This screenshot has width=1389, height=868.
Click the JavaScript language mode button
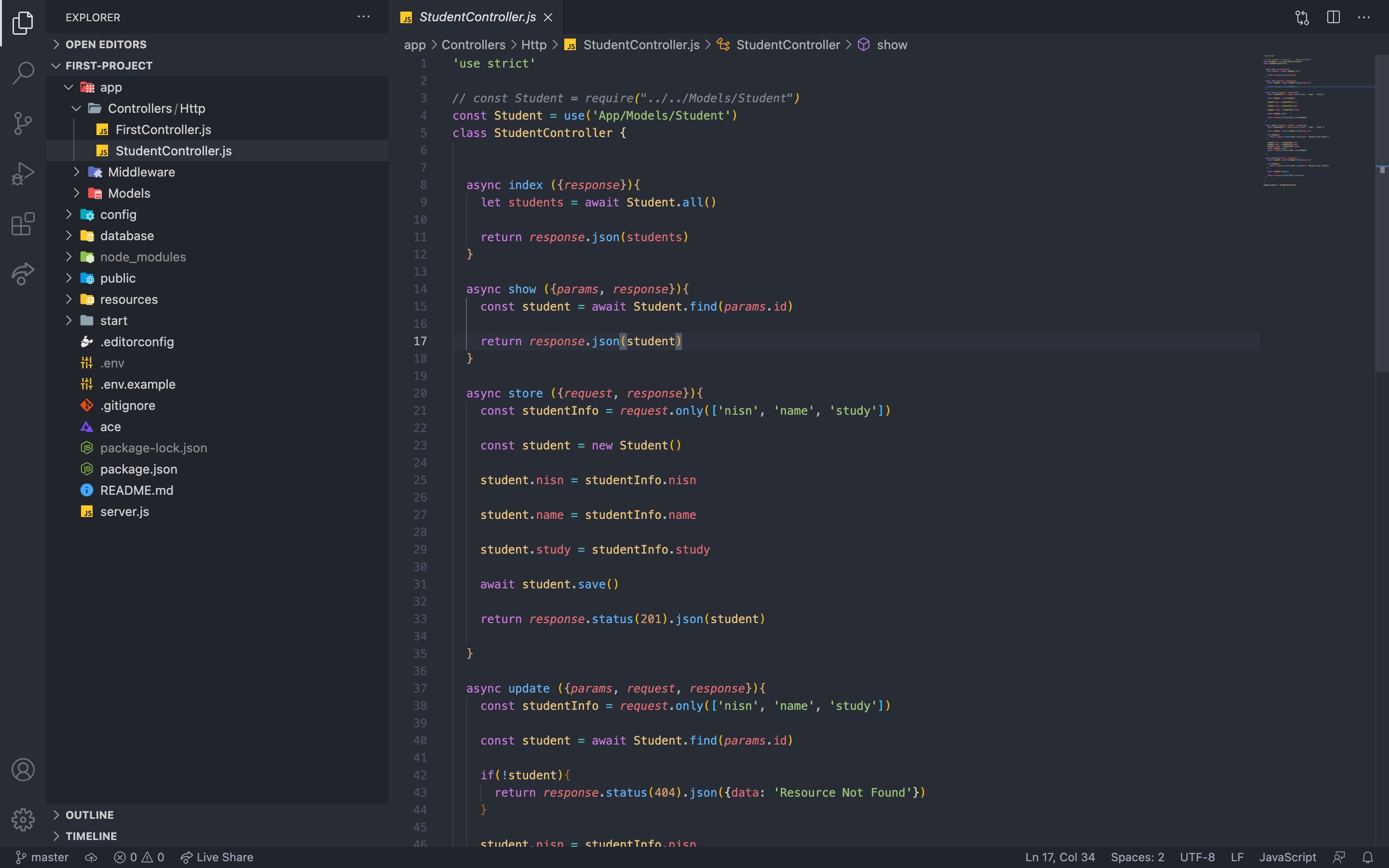[x=1287, y=857]
